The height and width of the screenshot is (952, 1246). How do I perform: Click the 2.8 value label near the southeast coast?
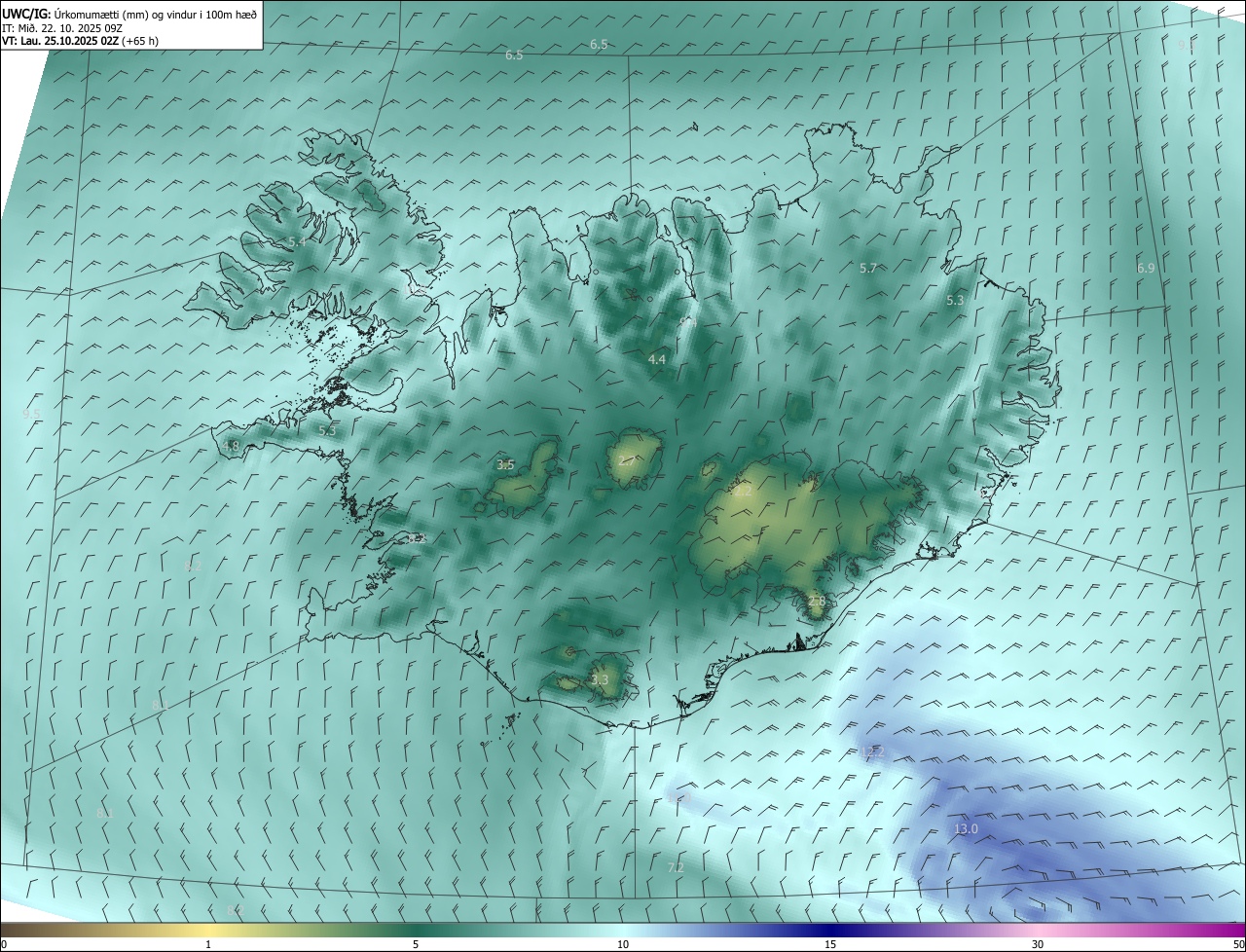(x=817, y=602)
